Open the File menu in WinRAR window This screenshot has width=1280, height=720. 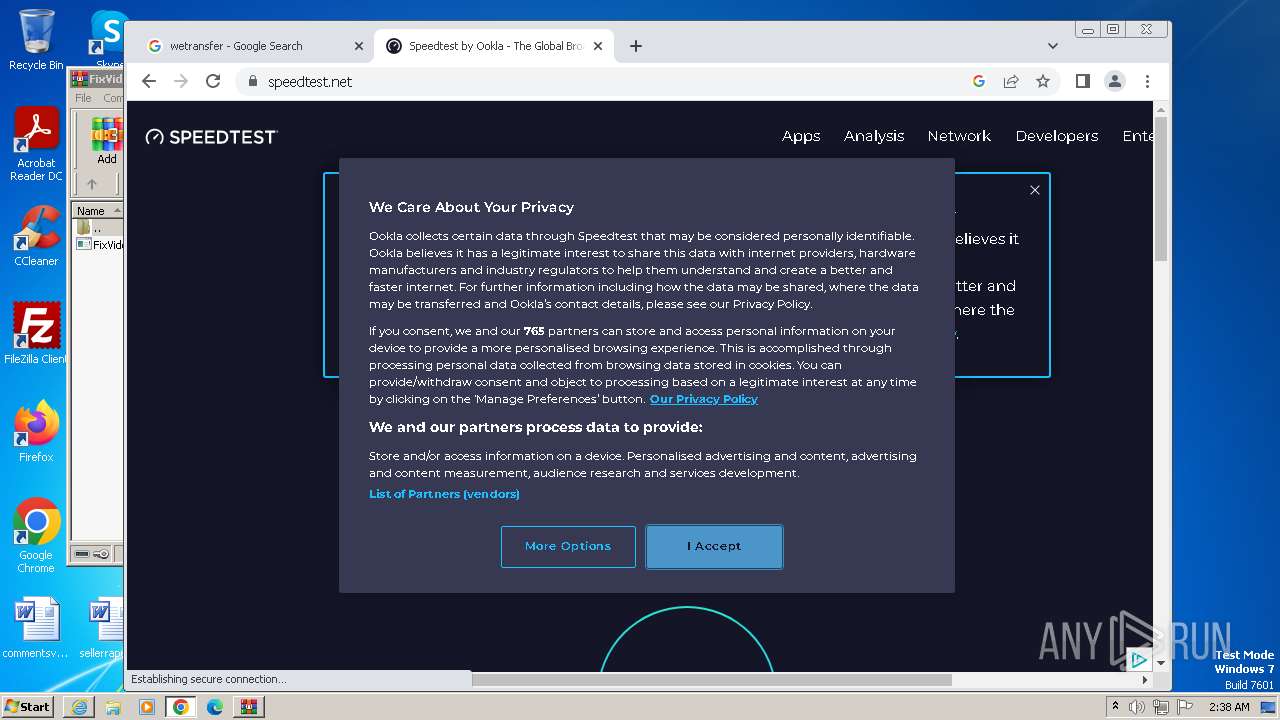click(x=83, y=98)
